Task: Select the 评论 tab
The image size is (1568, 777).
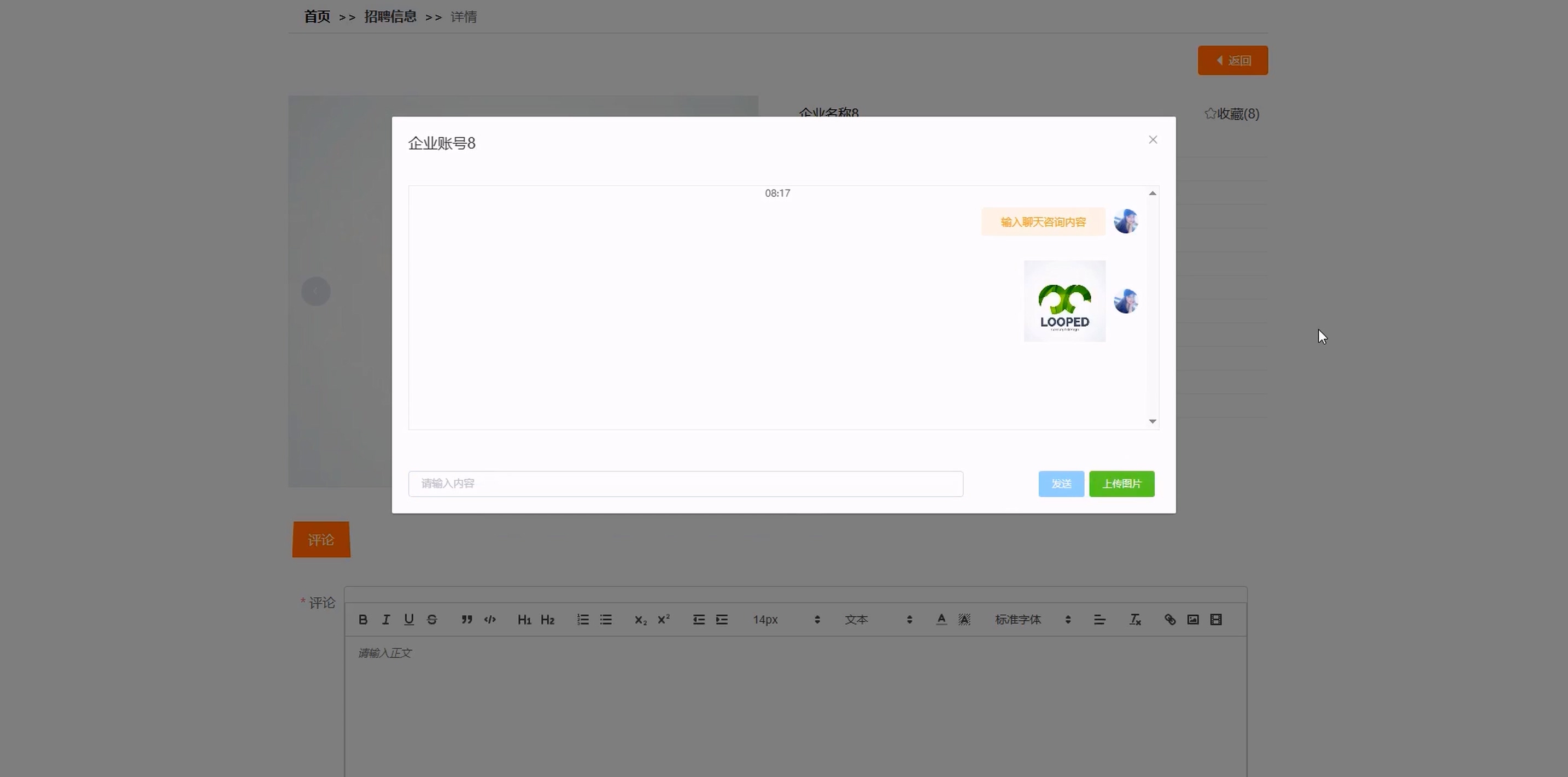Action: [x=321, y=540]
